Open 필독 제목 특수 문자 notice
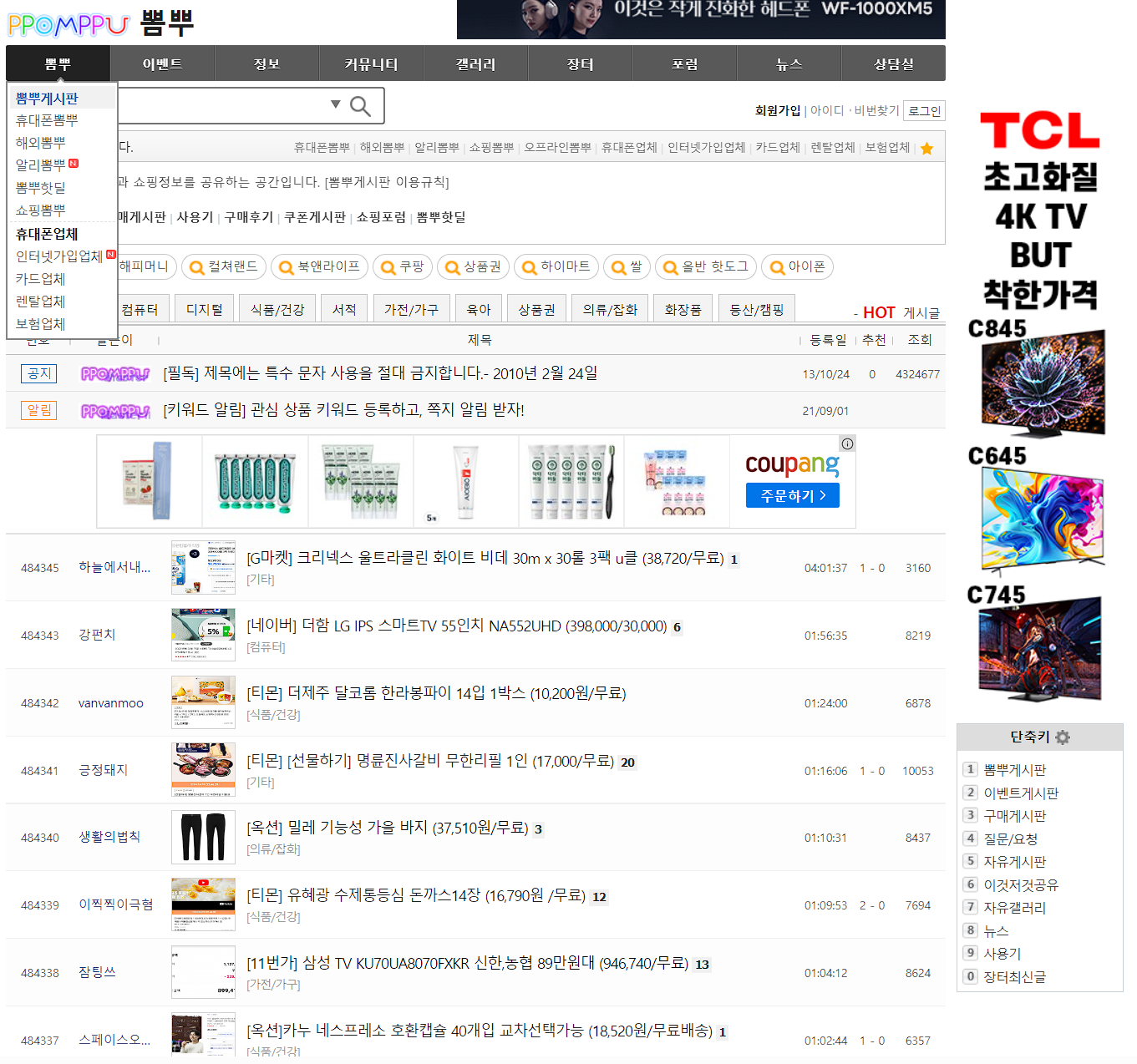1137x1064 pixels. pyautogui.click(x=380, y=373)
